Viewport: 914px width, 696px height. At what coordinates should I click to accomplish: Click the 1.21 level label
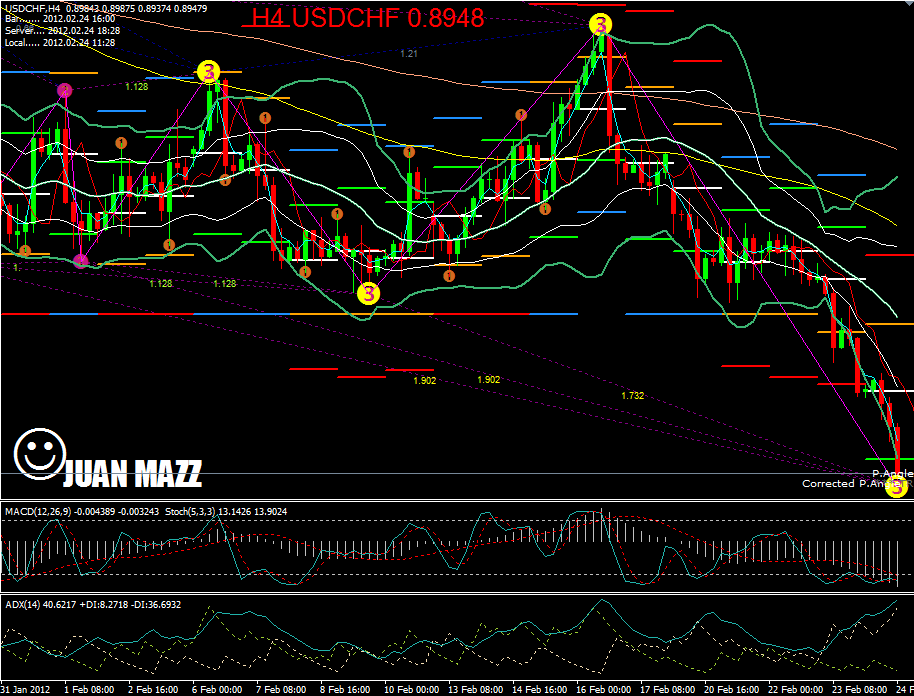(409, 53)
